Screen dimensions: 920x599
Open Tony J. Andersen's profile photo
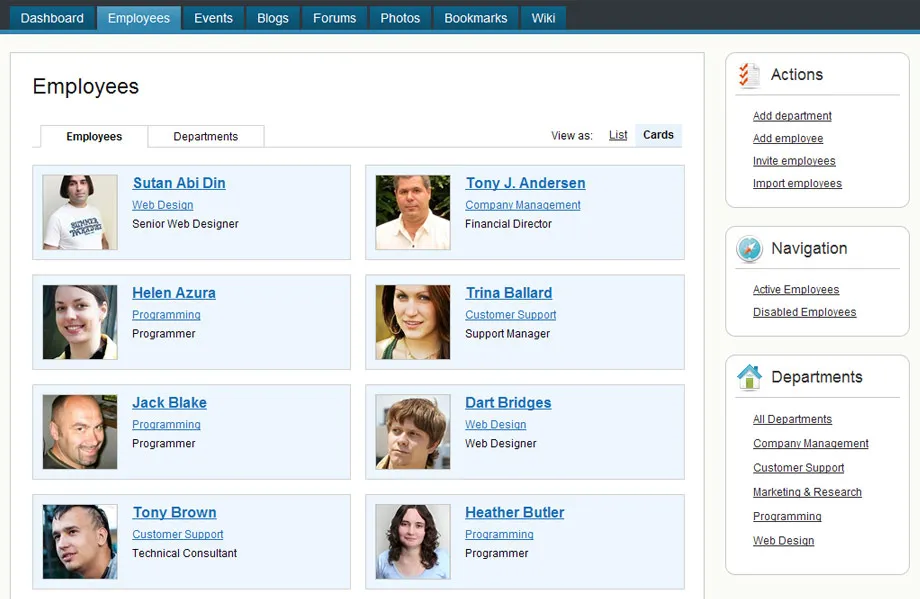pos(412,212)
